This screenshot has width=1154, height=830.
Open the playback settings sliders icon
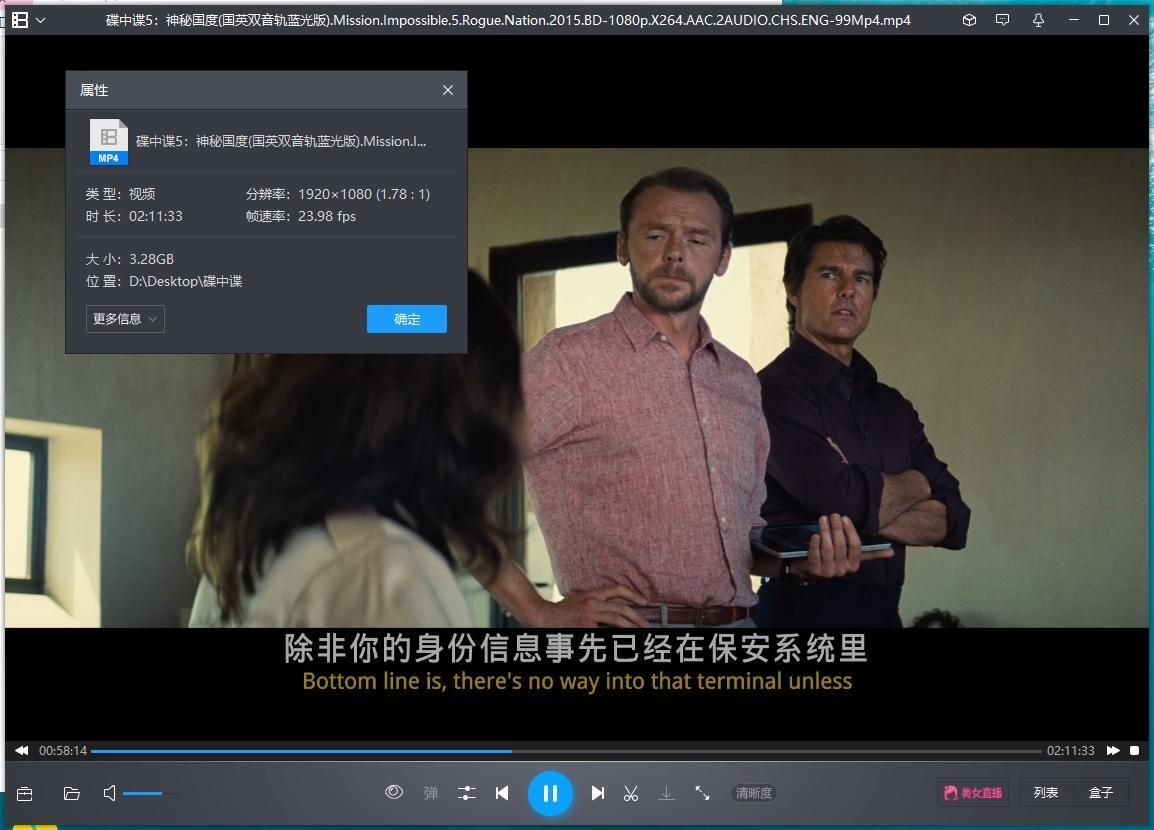click(x=466, y=793)
